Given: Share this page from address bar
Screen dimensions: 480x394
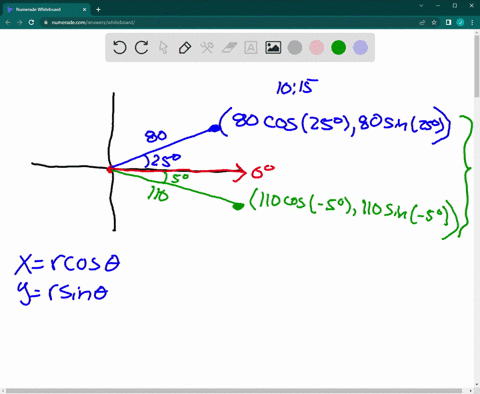Looking at the screenshot, I should coord(422,22).
